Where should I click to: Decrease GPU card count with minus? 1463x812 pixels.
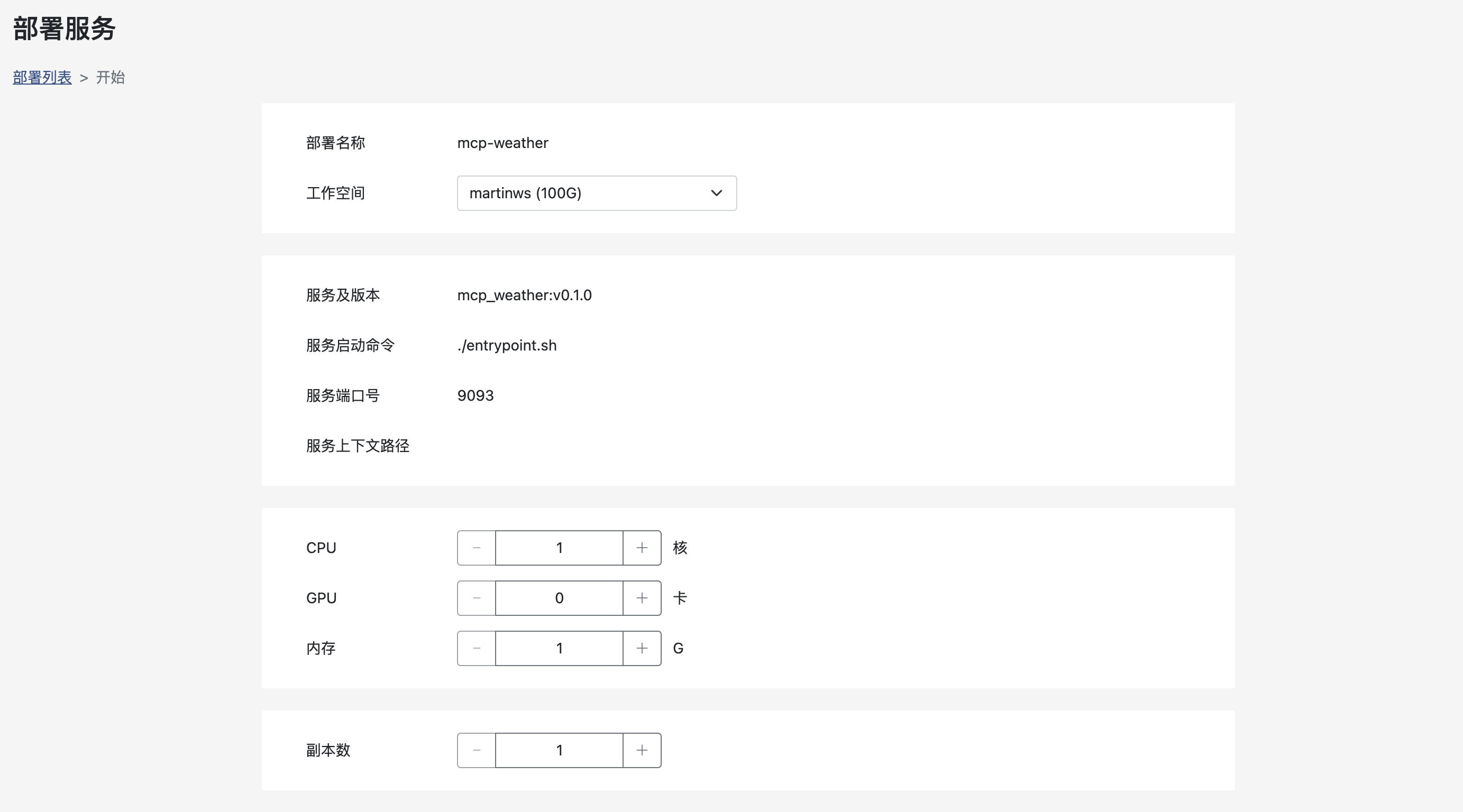coord(477,598)
